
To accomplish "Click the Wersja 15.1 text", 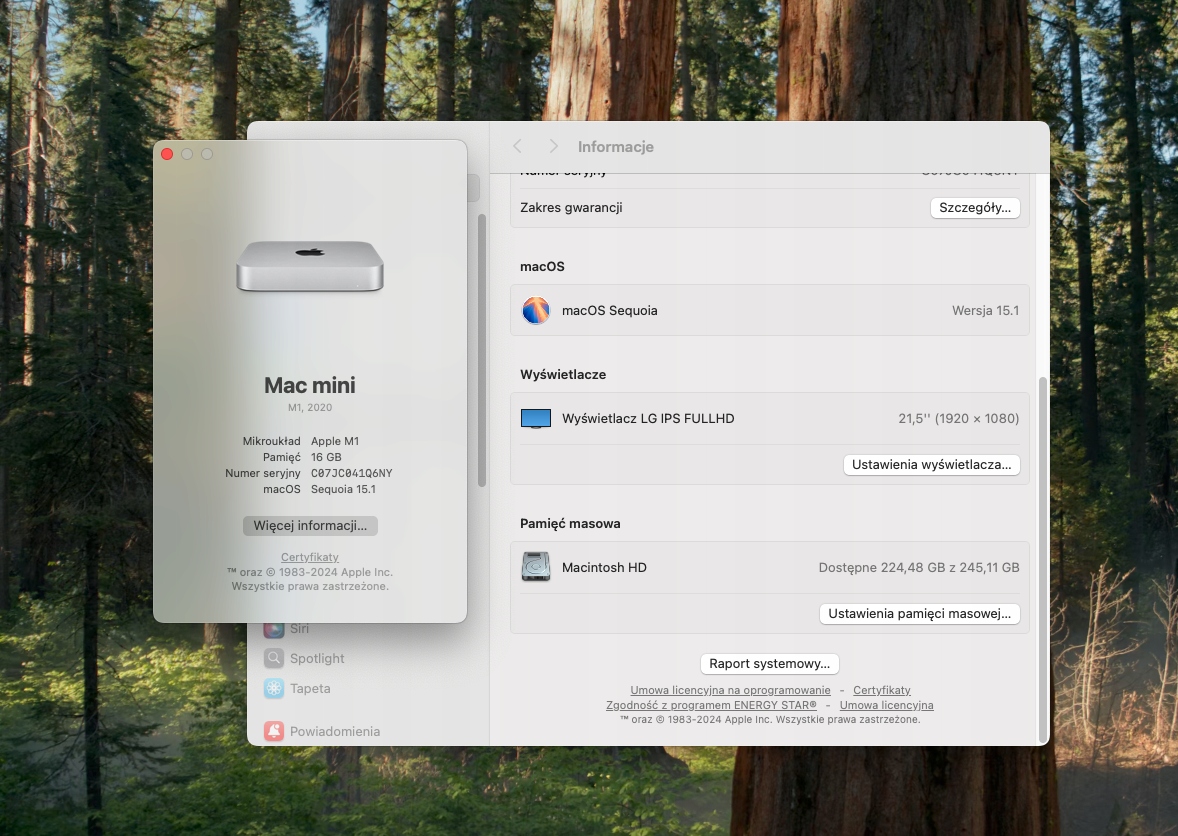I will point(985,310).
